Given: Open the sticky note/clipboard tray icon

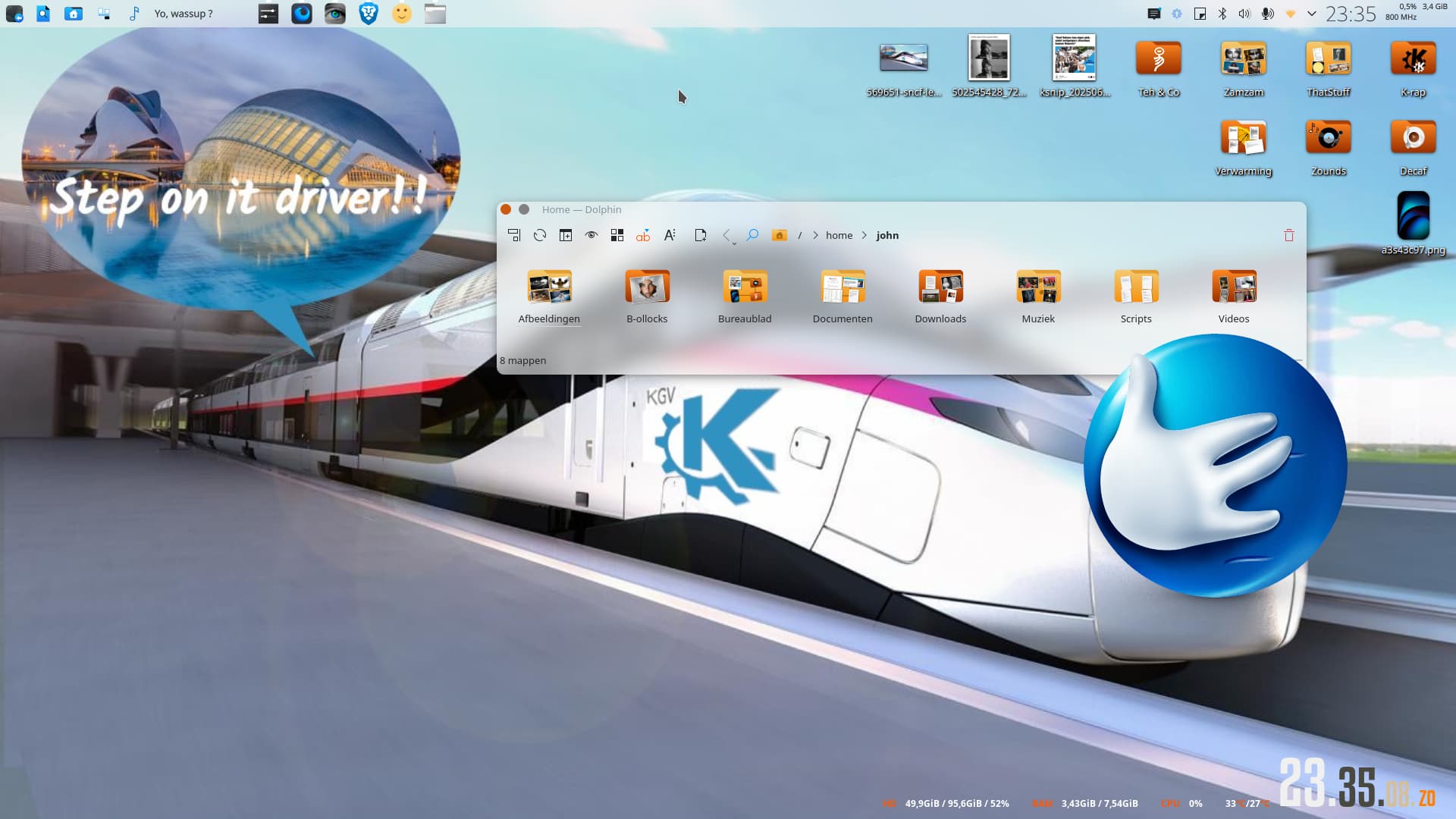Looking at the screenshot, I should (x=1200, y=14).
